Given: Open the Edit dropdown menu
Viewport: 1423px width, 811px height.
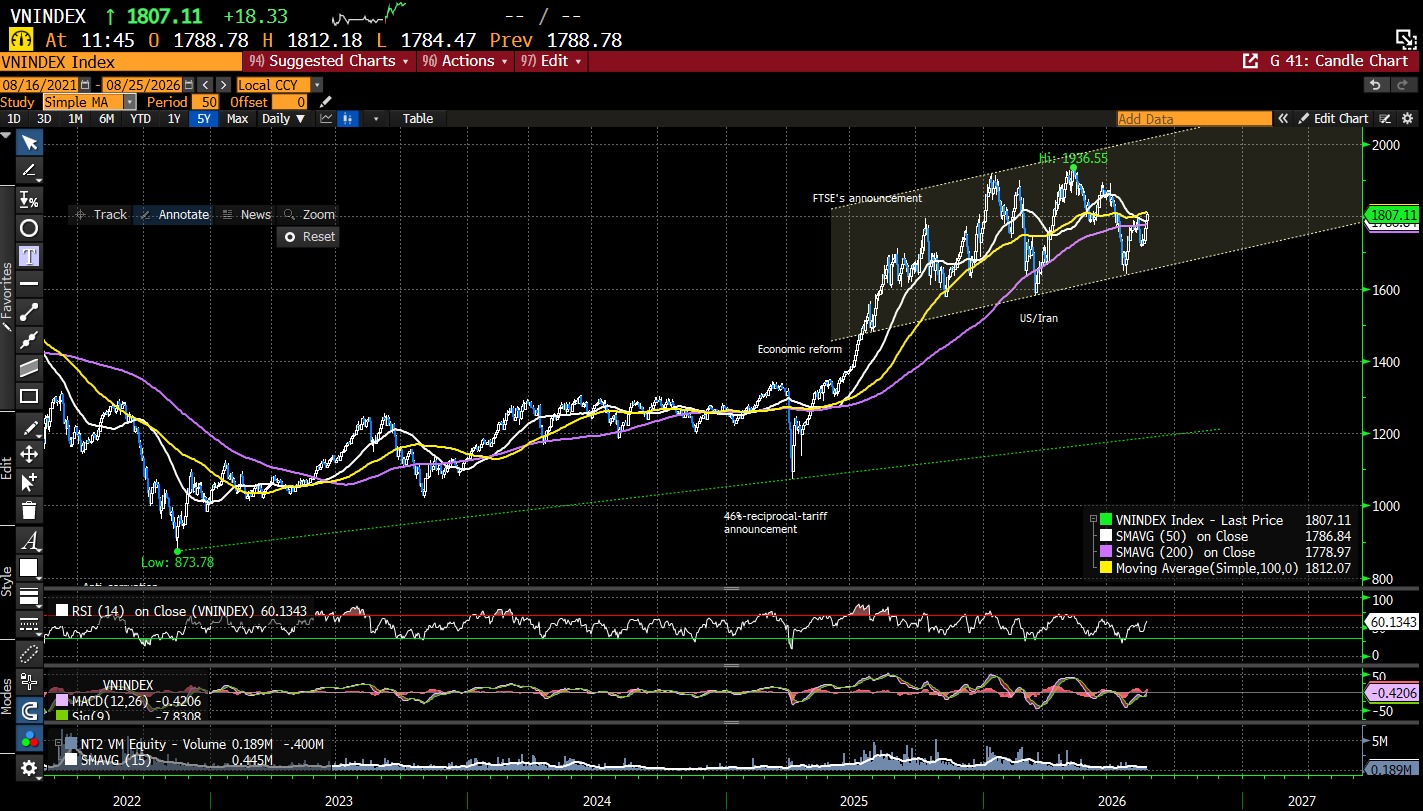Looking at the screenshot, I should click(552, 61).
